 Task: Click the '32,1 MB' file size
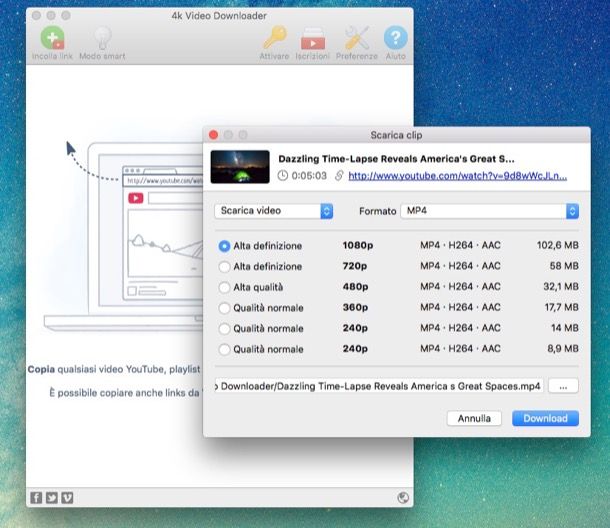pyautogui.click(x=561, y=286)
